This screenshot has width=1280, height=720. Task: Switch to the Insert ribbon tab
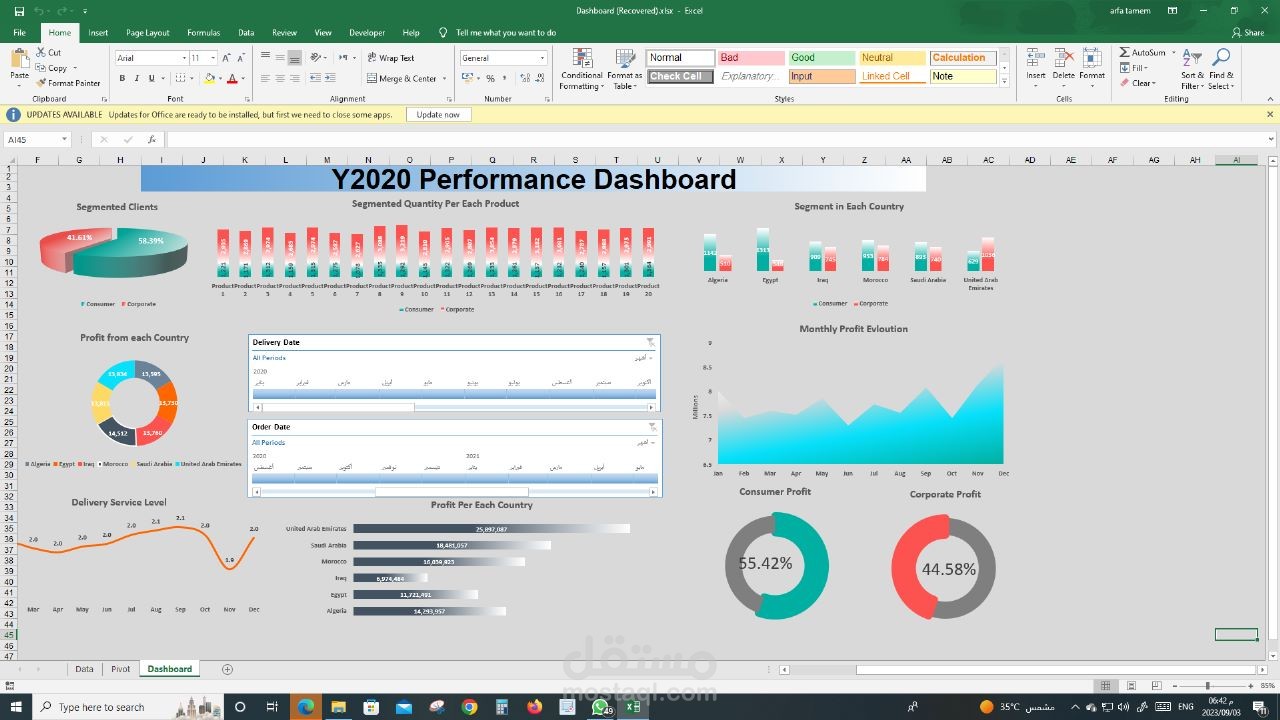tap(98, 32)
